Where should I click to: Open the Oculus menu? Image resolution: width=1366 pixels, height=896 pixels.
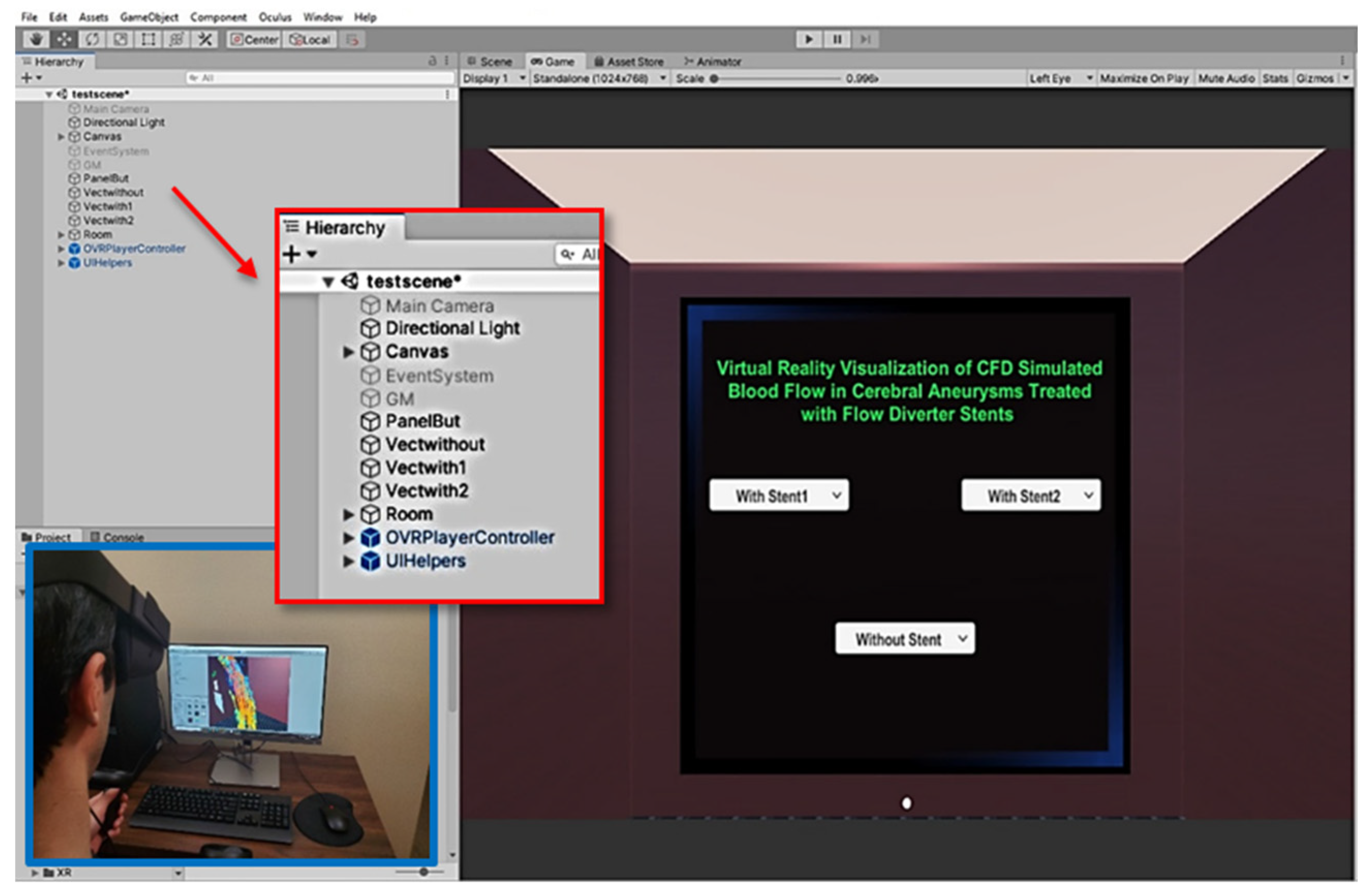point(274,17)
